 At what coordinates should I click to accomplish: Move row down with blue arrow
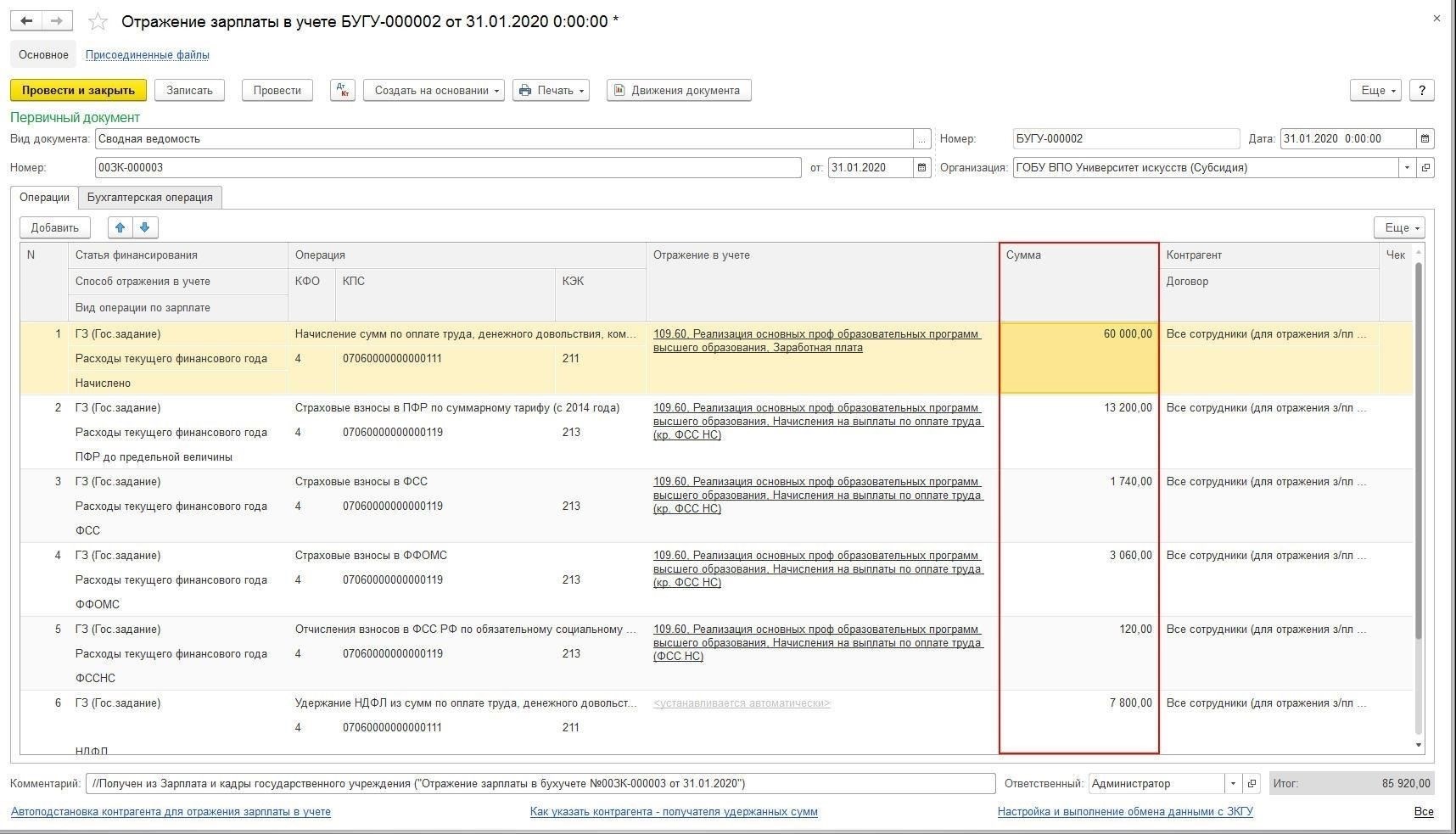145,227
